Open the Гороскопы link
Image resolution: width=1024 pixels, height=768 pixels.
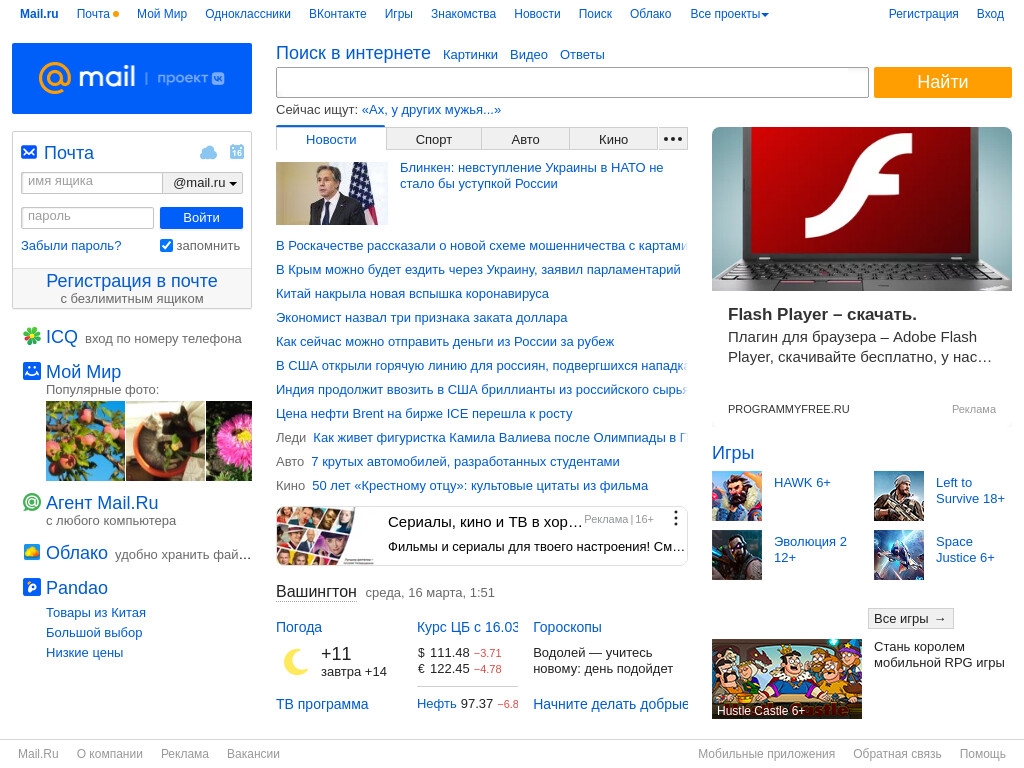pos(567,627)
